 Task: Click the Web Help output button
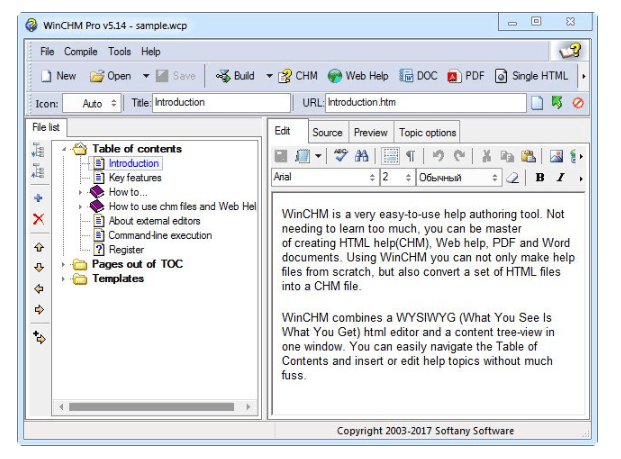pos(358,76)
